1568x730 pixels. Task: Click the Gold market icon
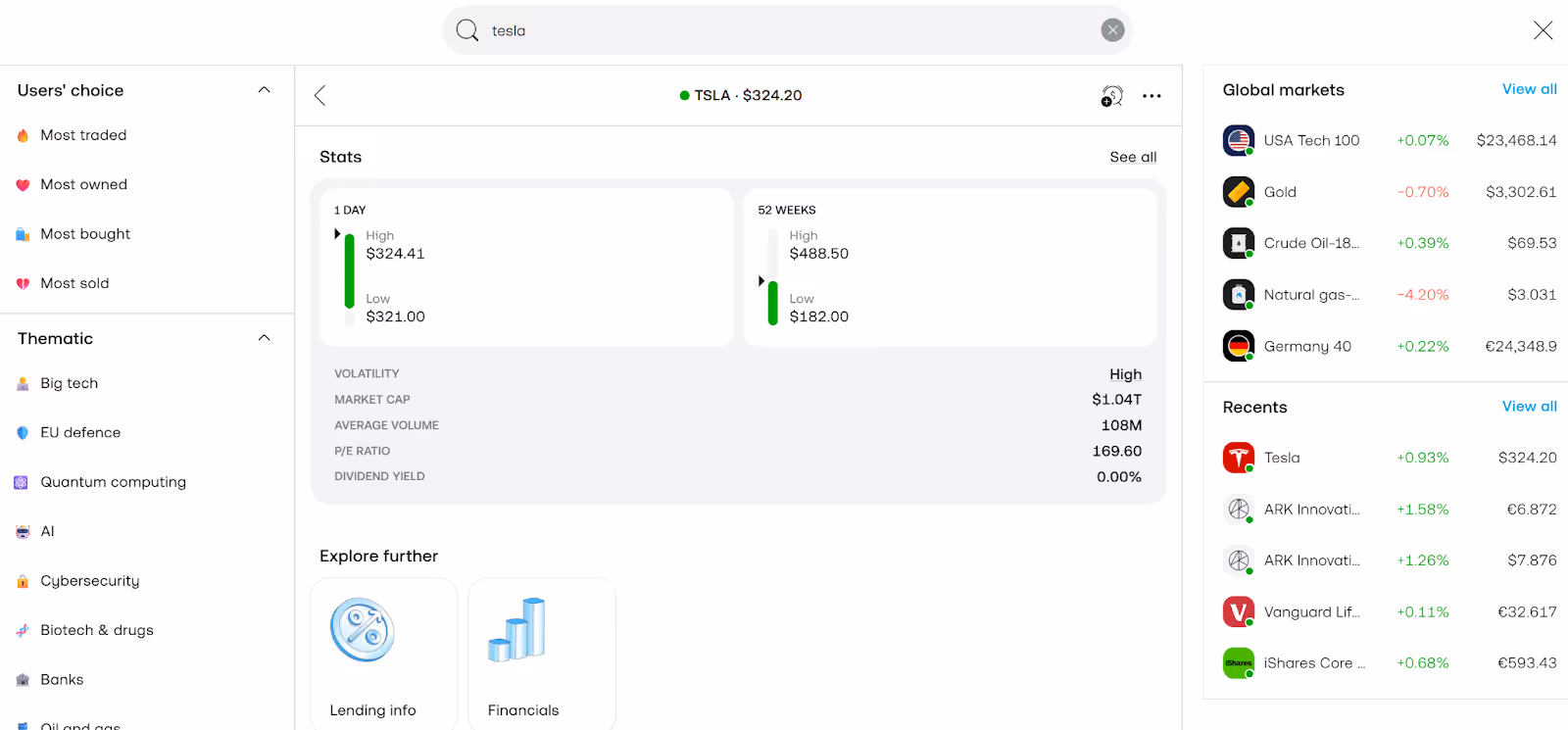[x=1239, y=192]
